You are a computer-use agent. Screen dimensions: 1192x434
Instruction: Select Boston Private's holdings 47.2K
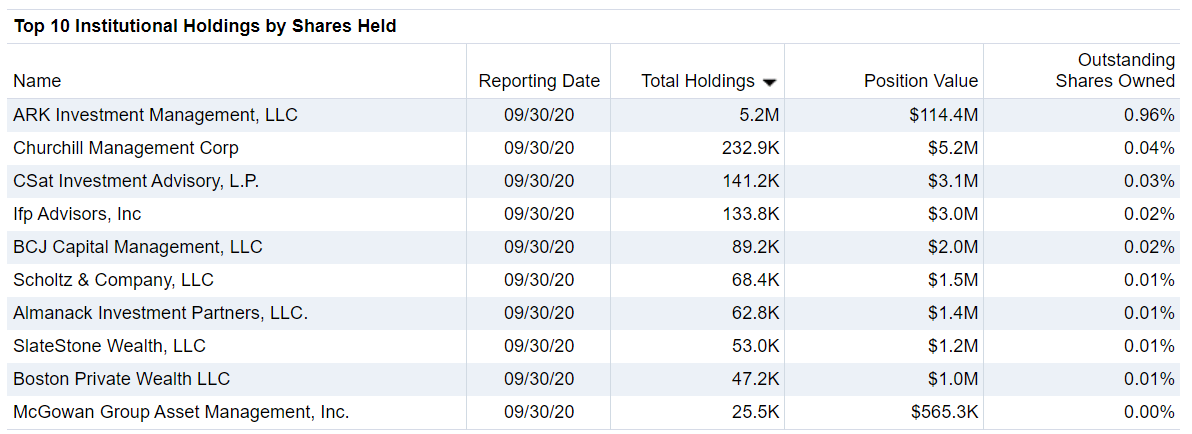[756, 379]
